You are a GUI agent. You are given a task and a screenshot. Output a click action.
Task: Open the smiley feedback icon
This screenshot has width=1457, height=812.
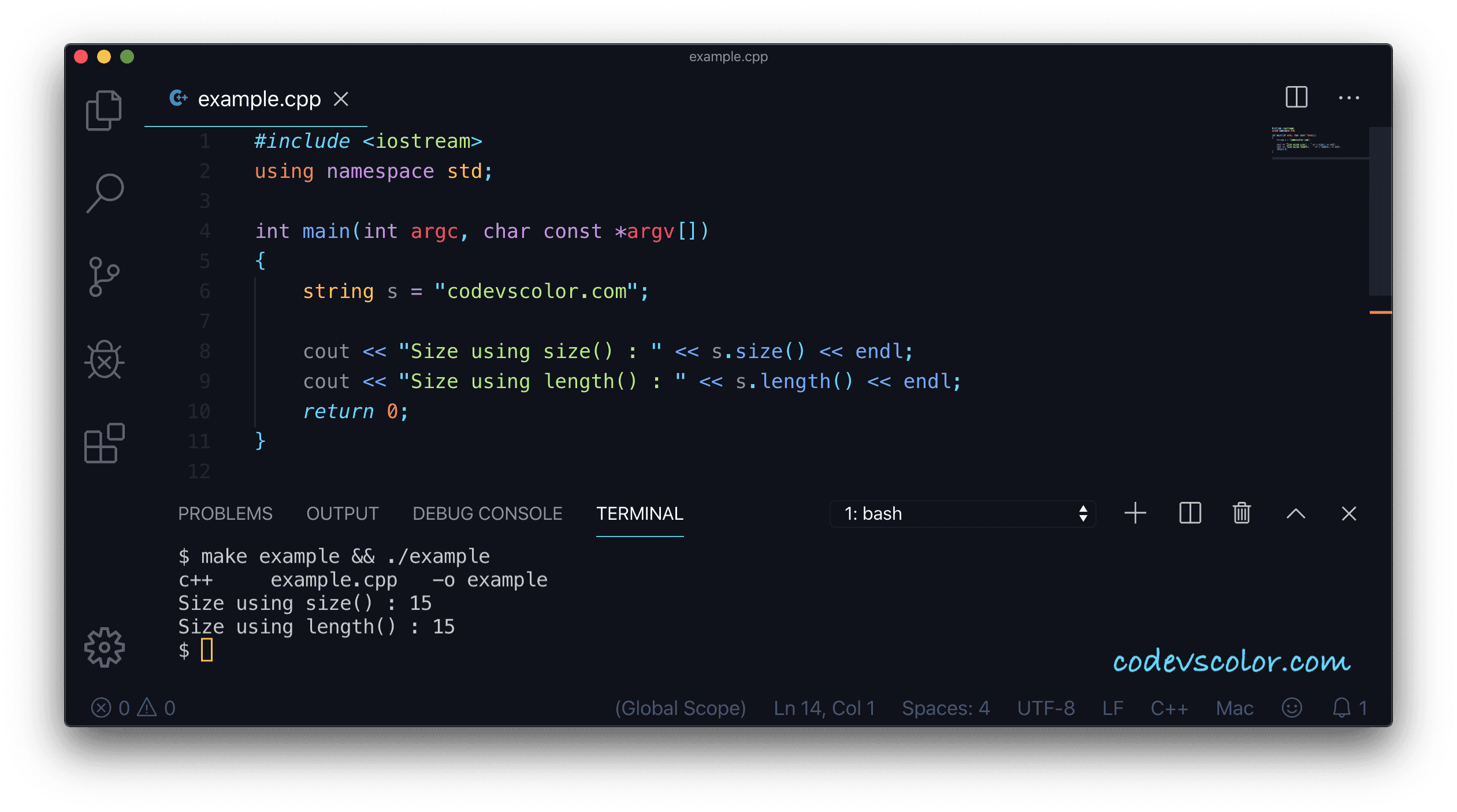pos(1292,707)
